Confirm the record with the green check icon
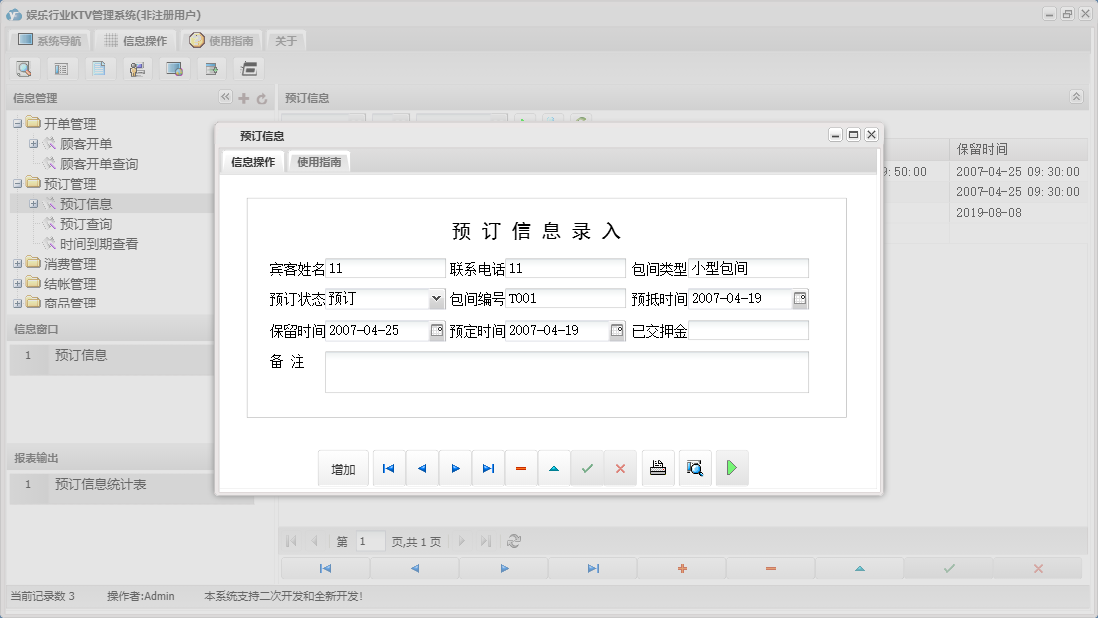 (x=587, y=467)
